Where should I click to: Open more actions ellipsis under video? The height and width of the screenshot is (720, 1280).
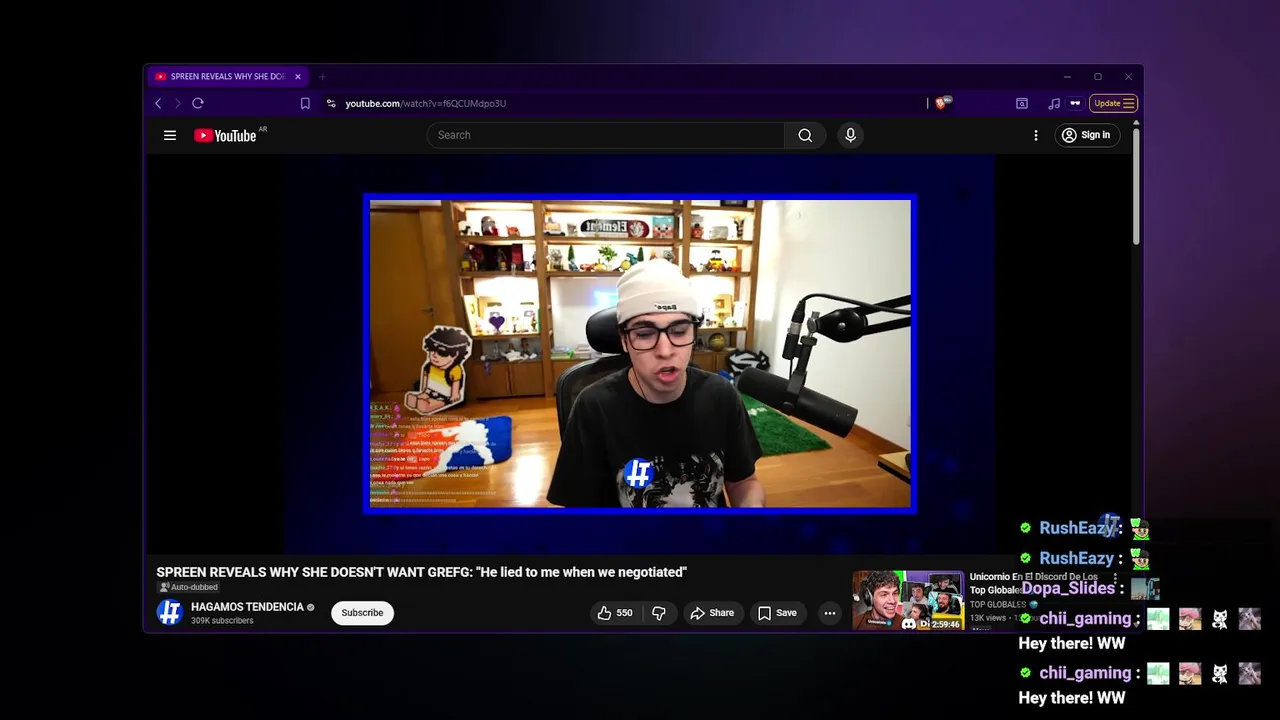(830, 613)
